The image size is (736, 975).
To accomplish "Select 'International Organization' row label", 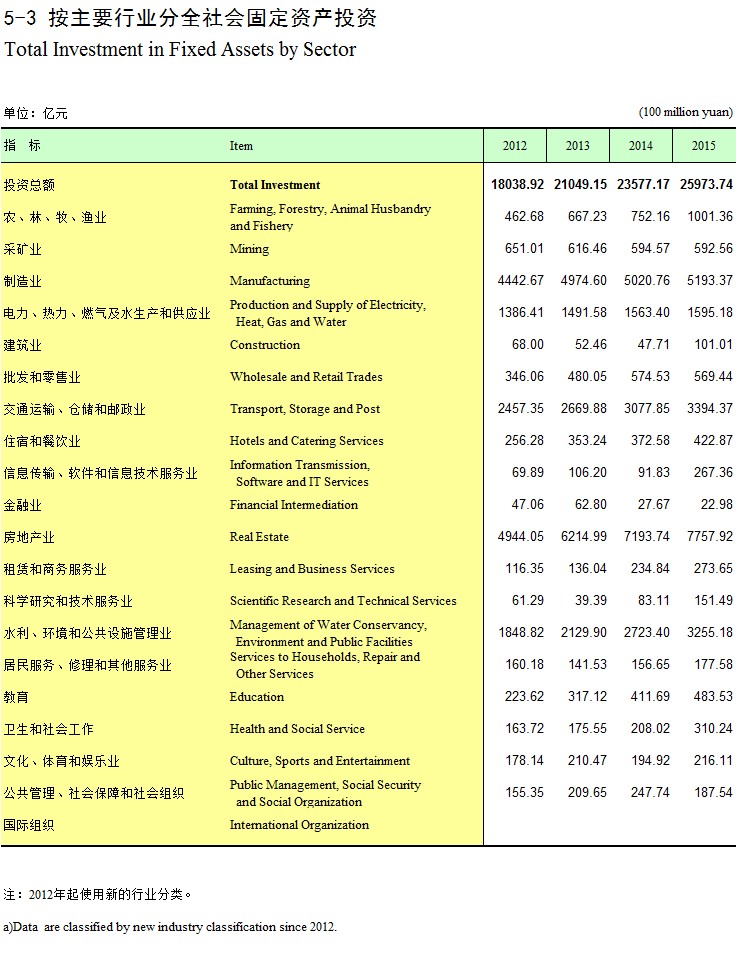I will coord(299,825).
